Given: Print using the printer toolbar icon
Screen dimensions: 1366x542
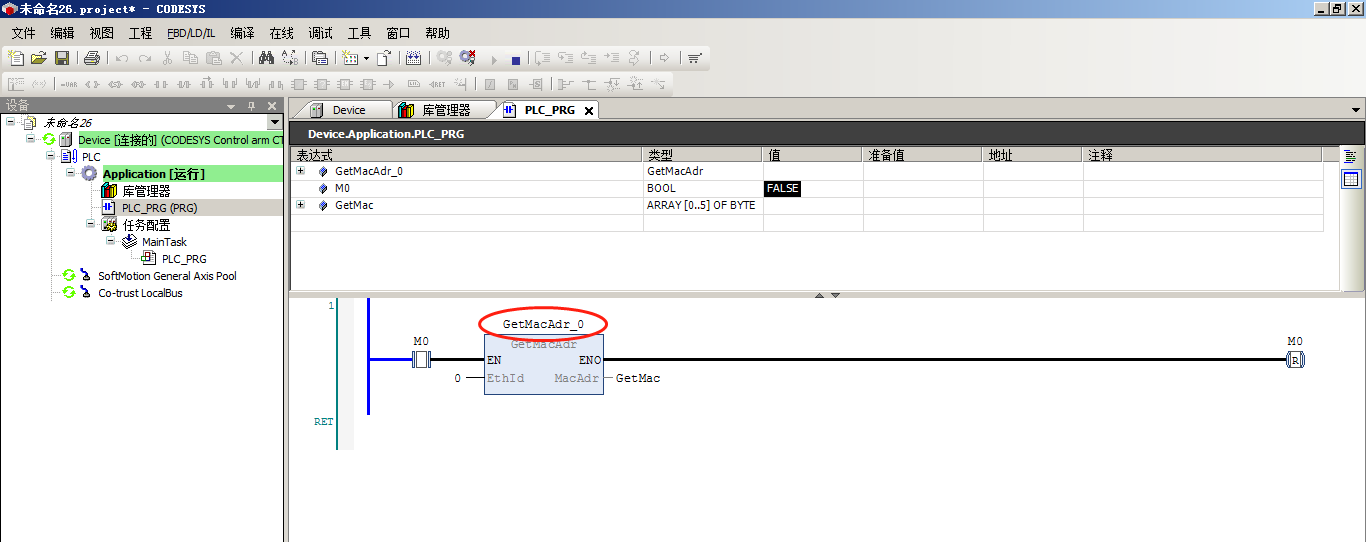Looking at the screenshot, I should 91,58.
